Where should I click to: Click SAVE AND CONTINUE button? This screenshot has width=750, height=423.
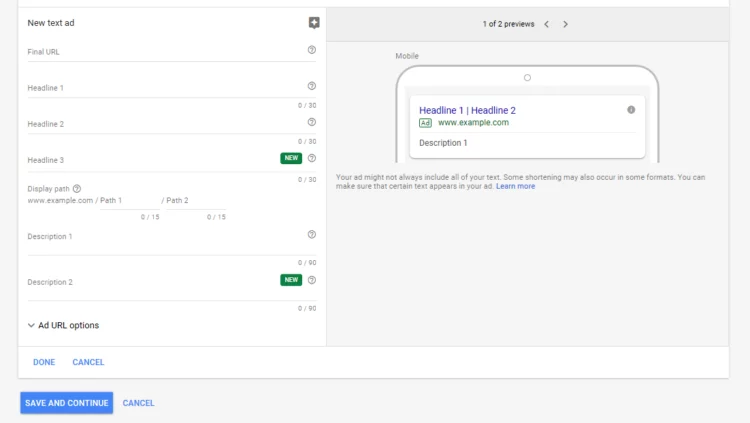pyautogui.click(x=66, y=403)
